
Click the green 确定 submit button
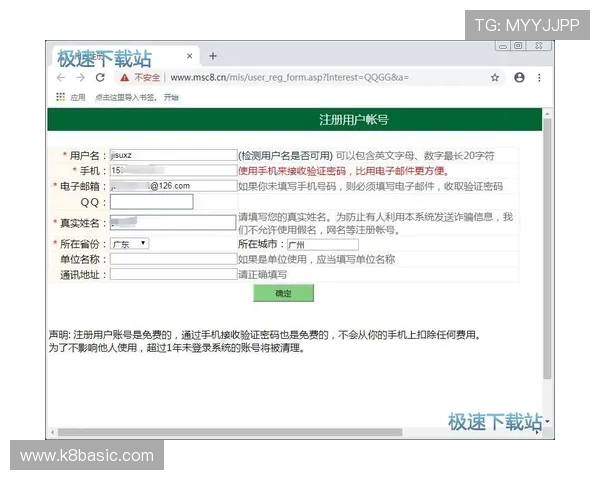284,293
